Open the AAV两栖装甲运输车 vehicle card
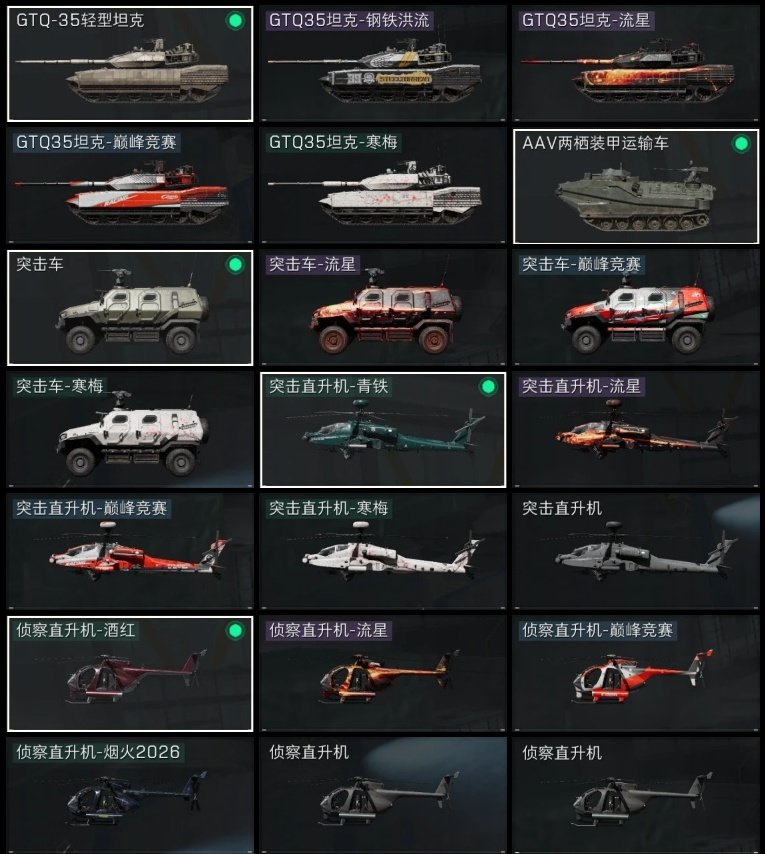 click(636, 186)
